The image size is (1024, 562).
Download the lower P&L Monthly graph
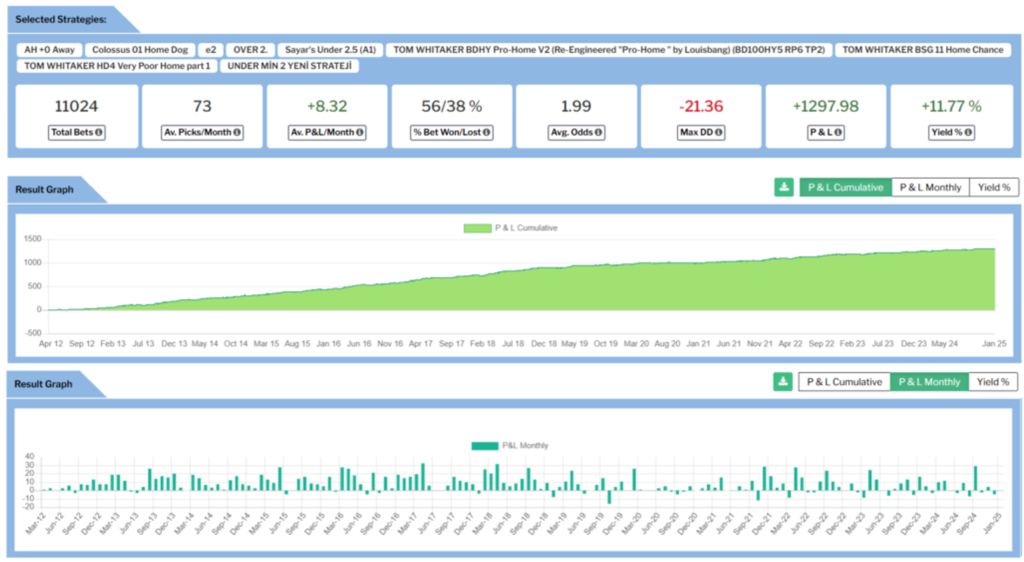coord(784,382)
